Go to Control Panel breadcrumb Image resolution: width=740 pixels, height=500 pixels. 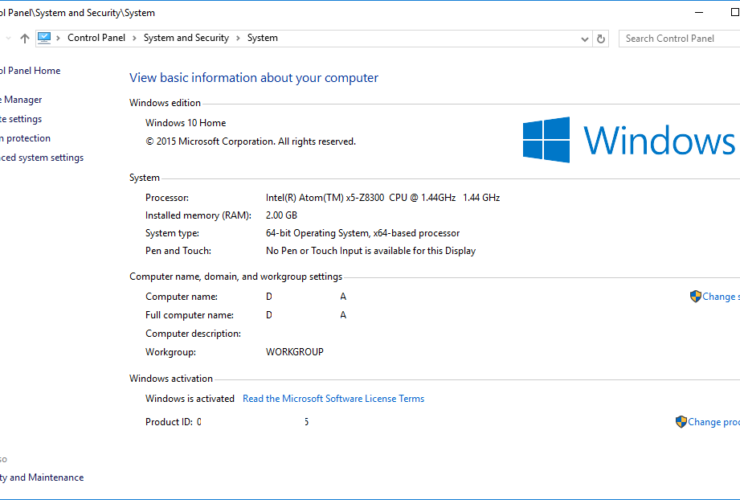[96, 38]
